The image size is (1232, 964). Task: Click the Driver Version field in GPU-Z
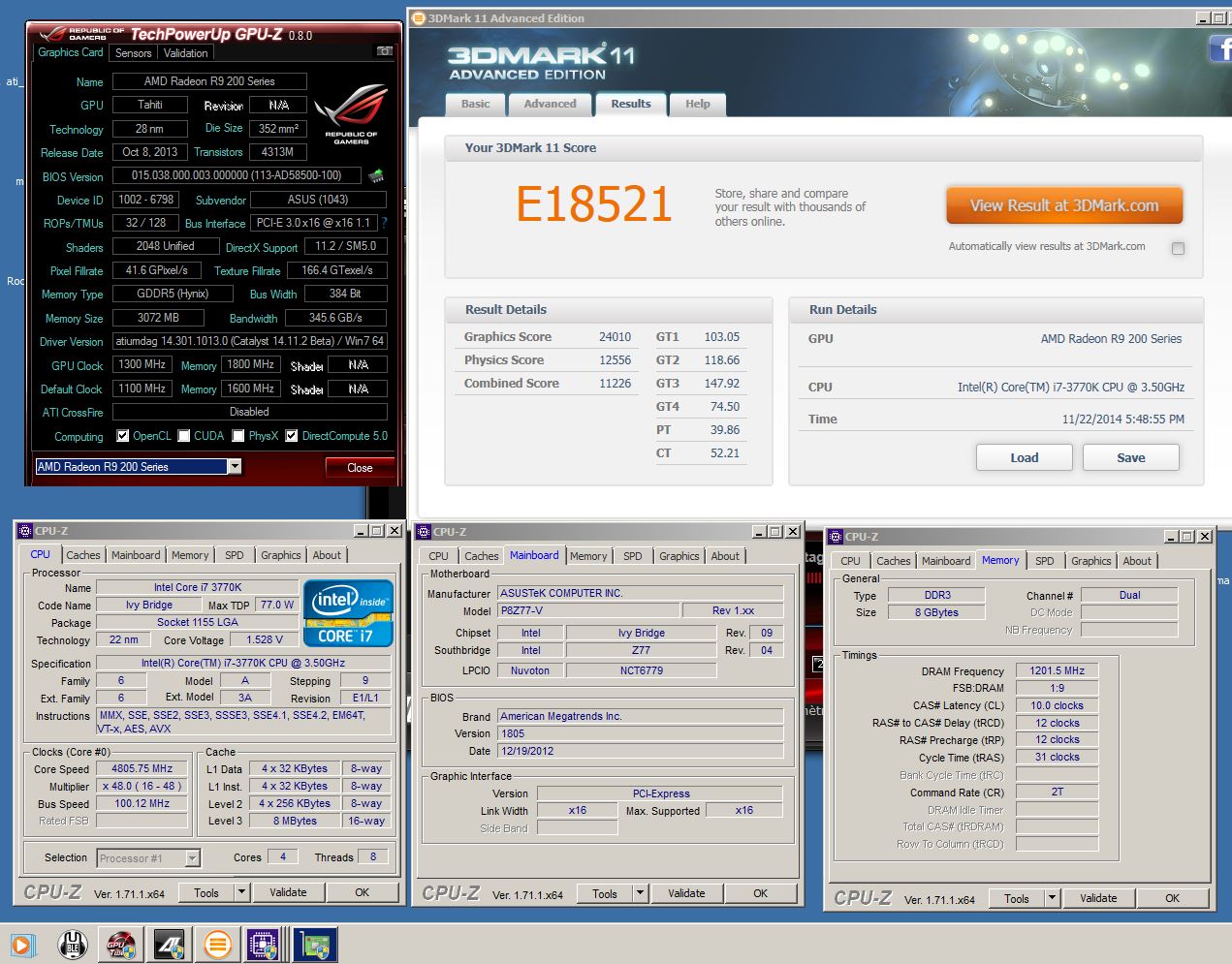pyautogui.click(x=250, y=341)
